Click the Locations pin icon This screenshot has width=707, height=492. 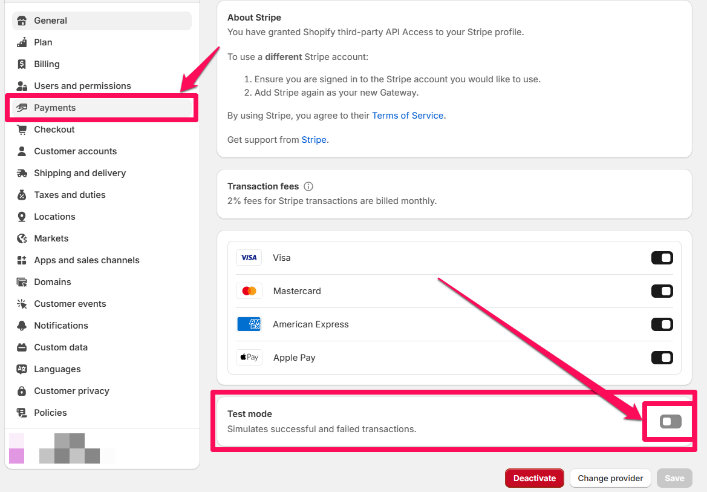(22, 217)
